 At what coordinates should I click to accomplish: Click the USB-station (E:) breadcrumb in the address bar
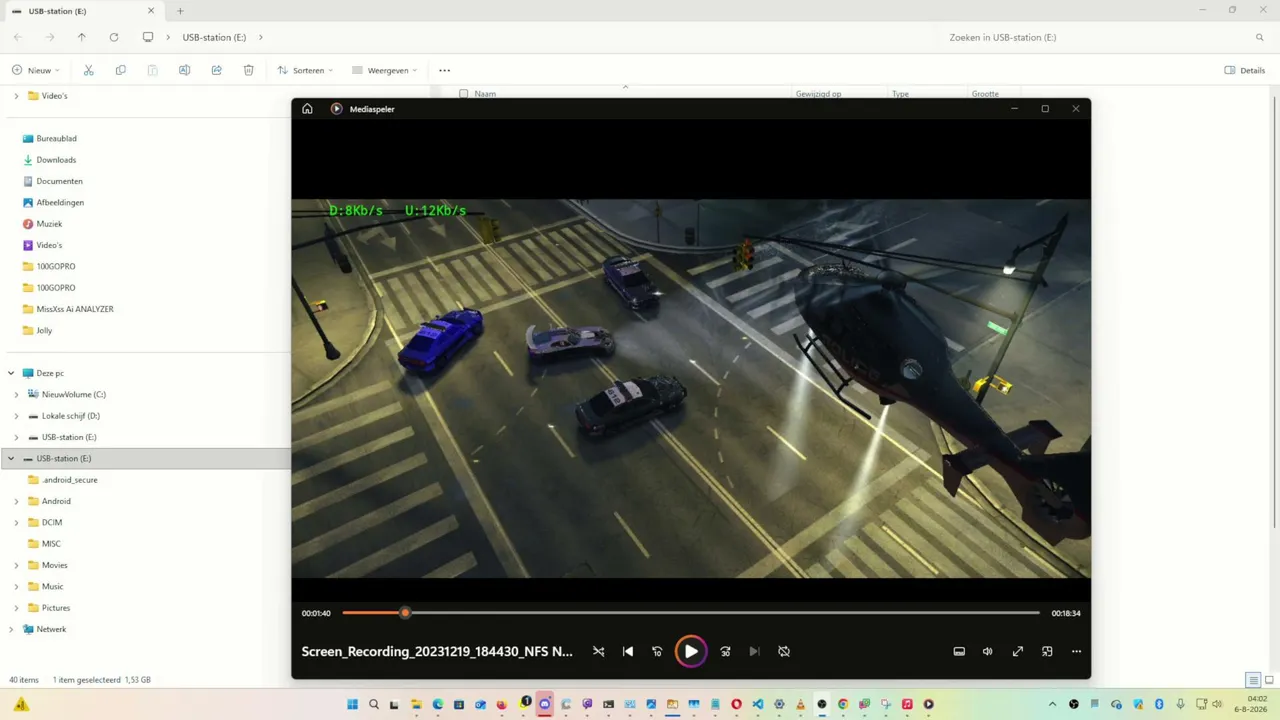pyautogui.click(x=214, y=37)
